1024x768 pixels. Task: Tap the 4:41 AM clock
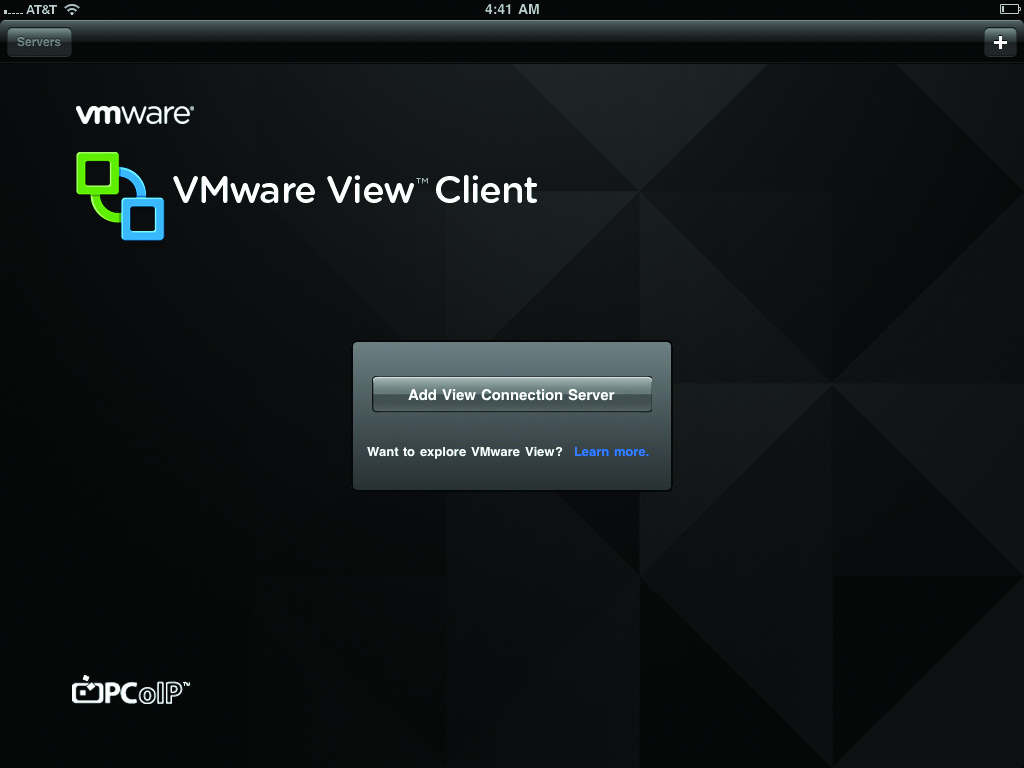pos(512,9)
